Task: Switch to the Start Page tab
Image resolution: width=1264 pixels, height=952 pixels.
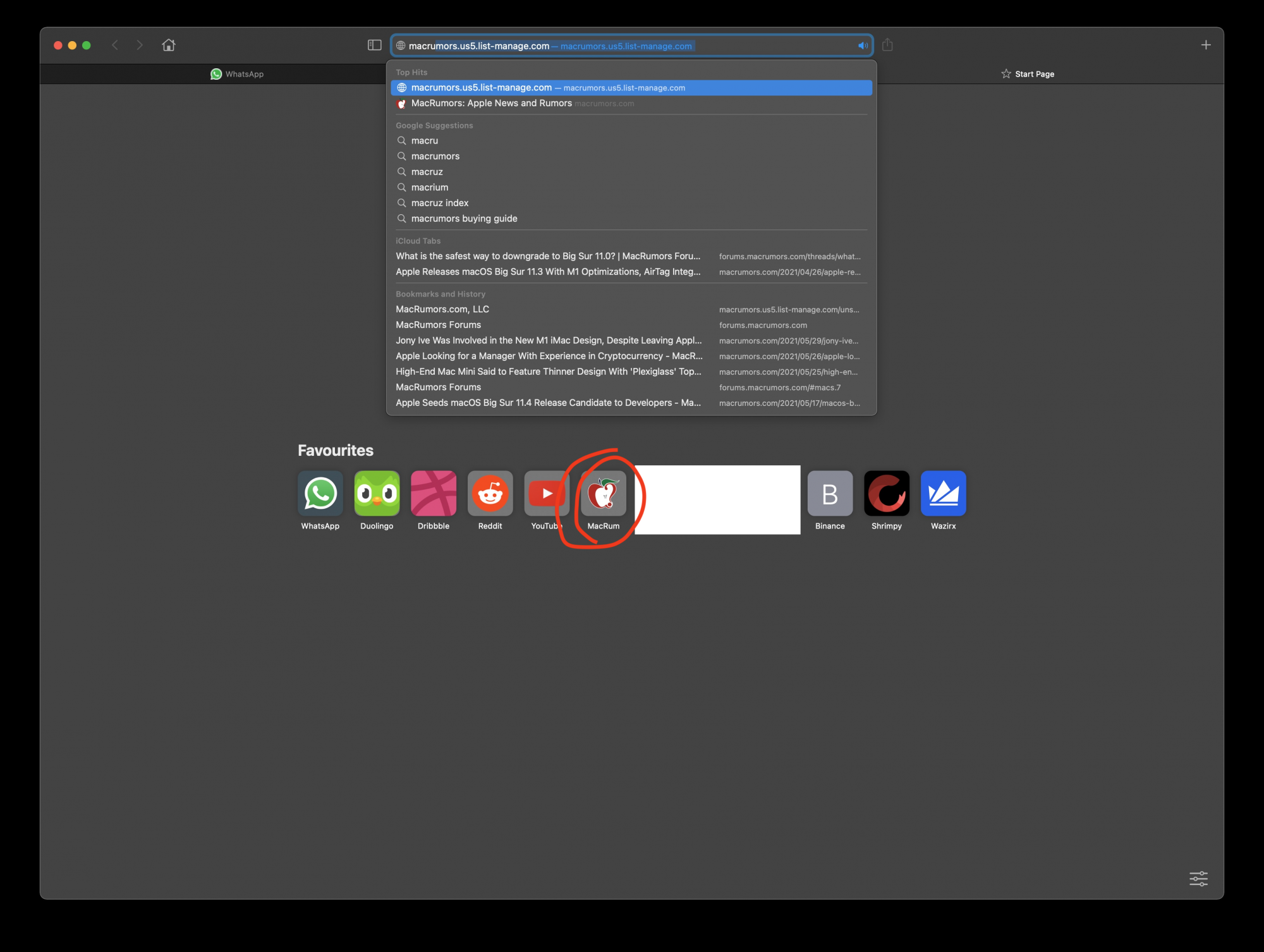Action: point(1028,74)
